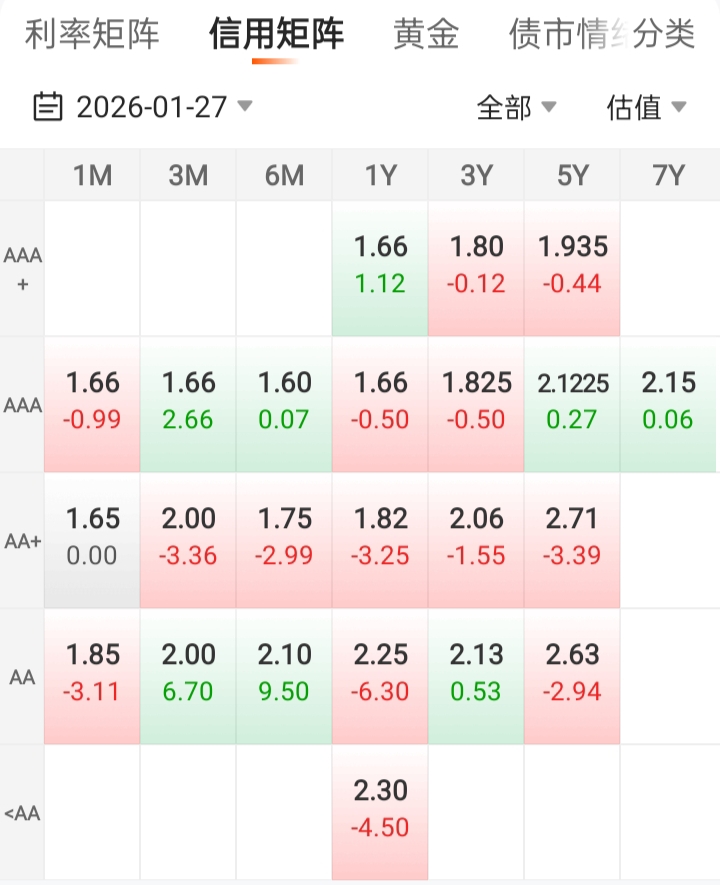This screenshot has width=720, height=885.
Task: Click the calendar icon beside the date
Action: pos(48,106)
